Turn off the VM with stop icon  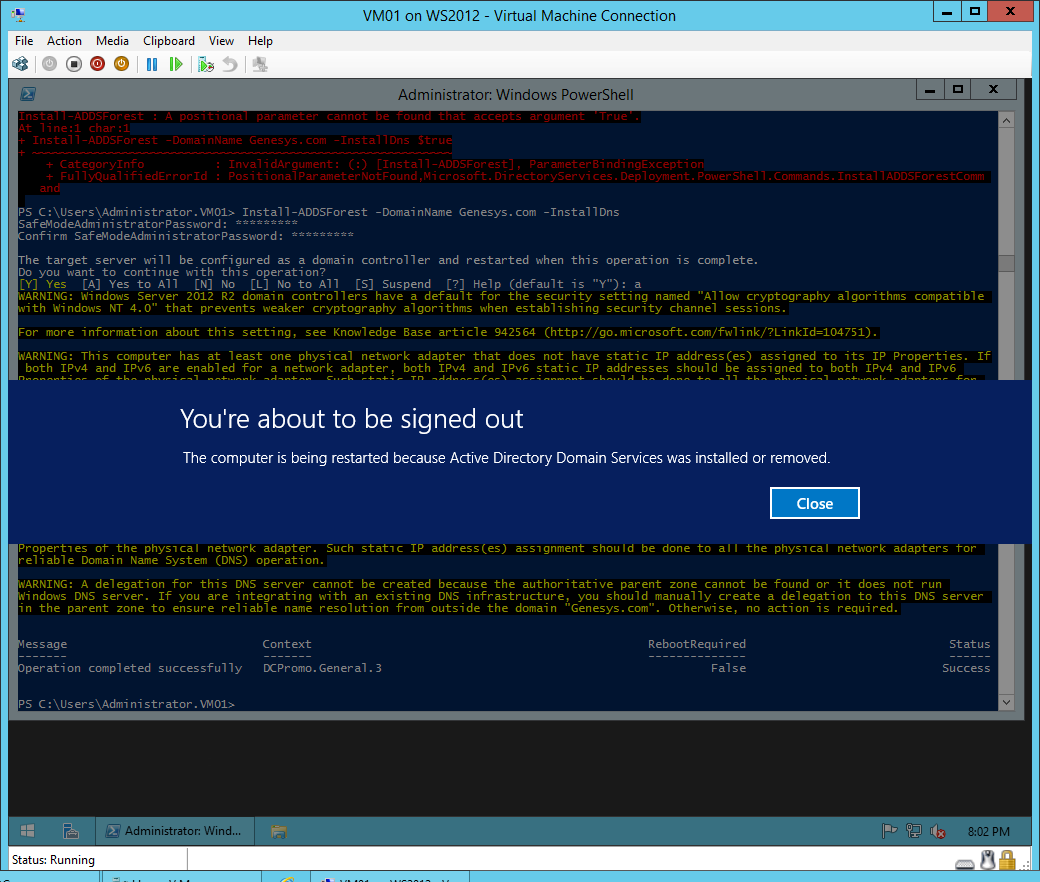click(74, 64)
